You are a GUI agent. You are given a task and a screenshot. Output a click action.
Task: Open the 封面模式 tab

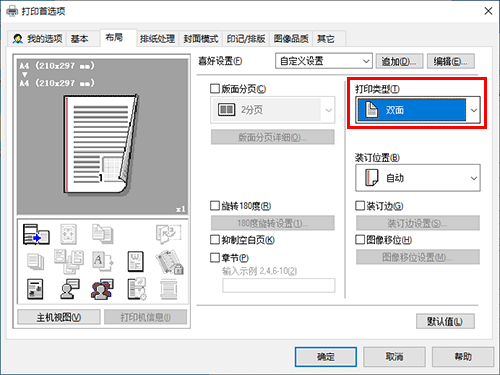[201, 39]
